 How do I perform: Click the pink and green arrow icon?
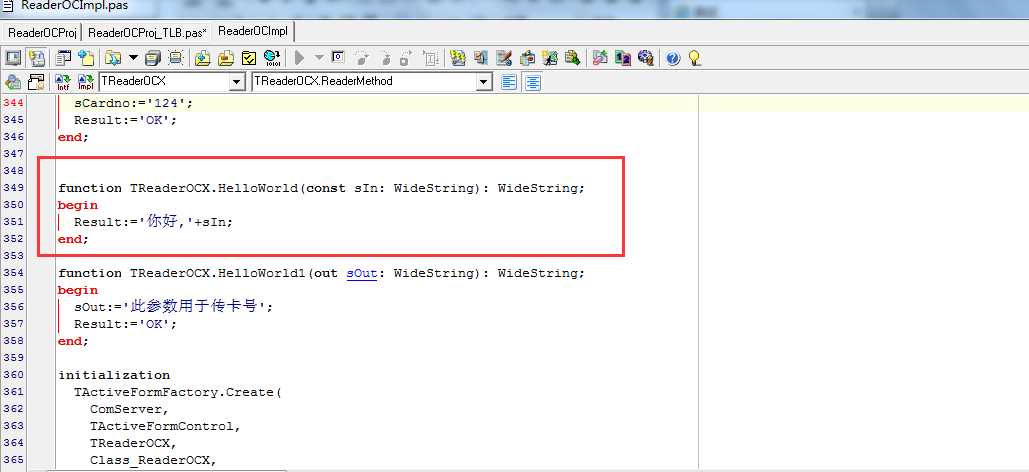coord(600,58)
